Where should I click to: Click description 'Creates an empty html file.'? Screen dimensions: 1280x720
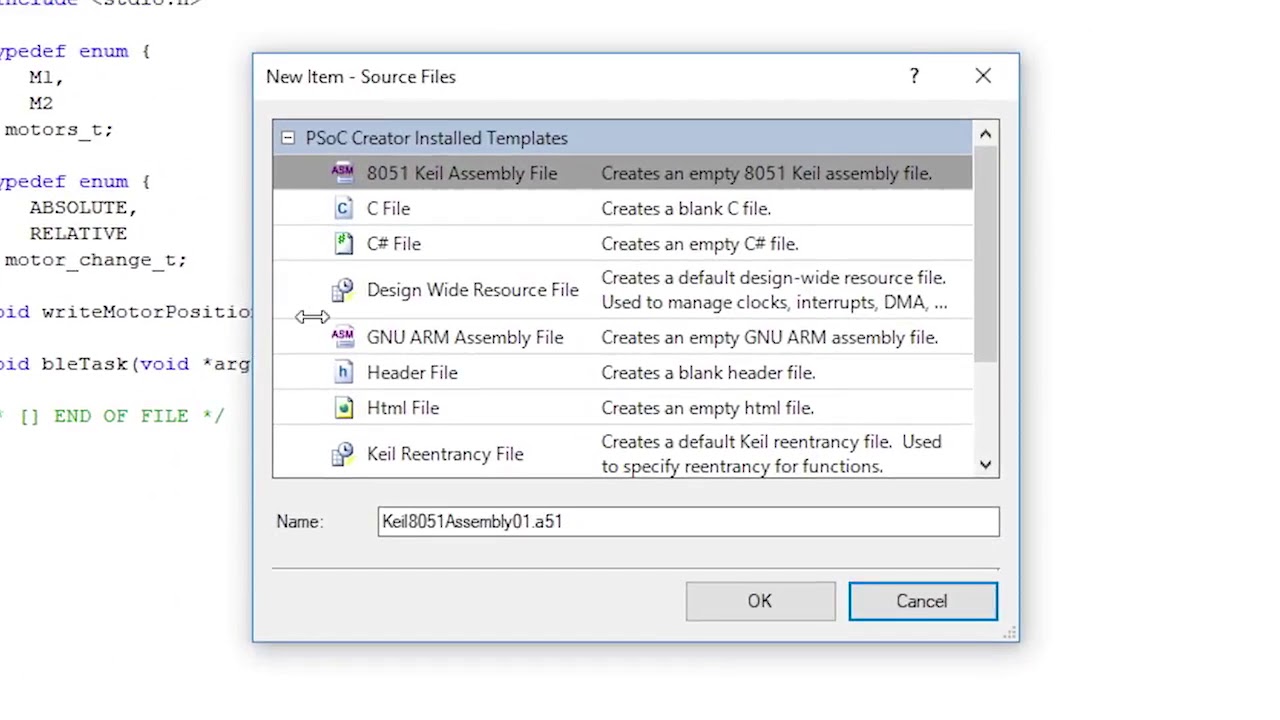coord(707,407)
